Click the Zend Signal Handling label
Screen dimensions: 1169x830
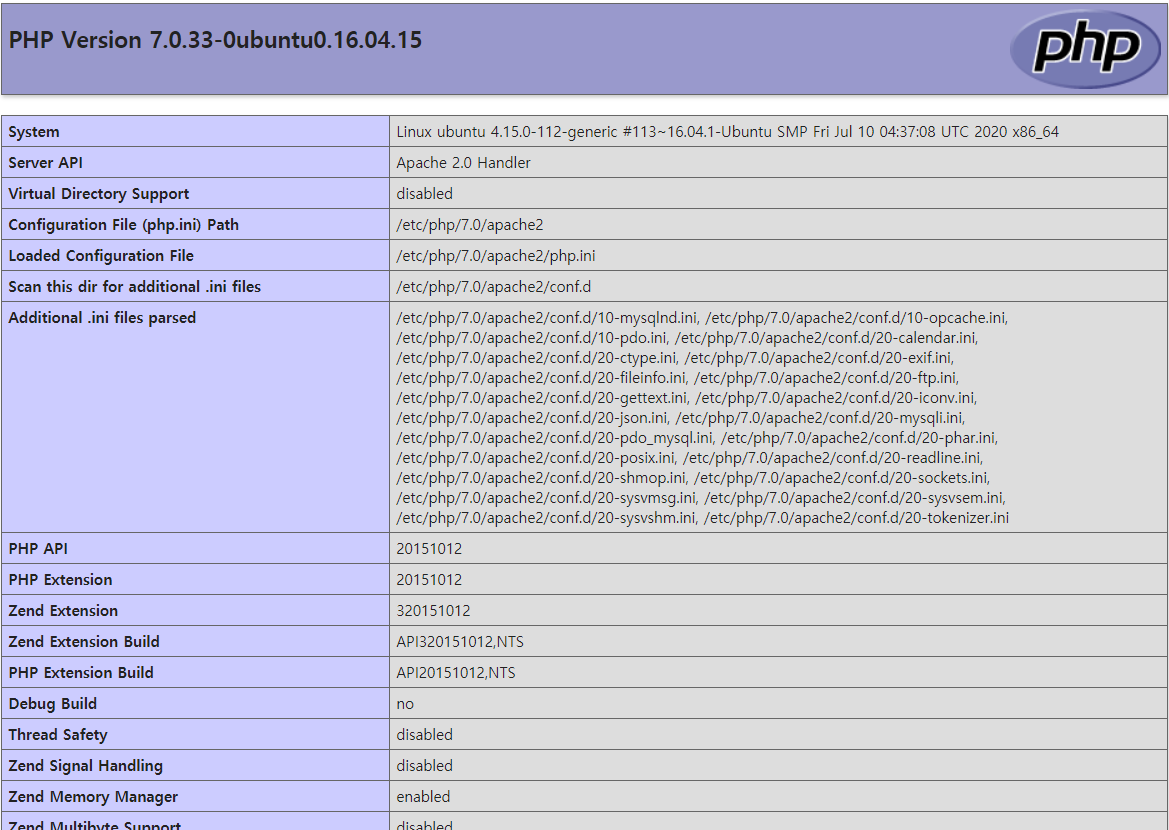86,766
